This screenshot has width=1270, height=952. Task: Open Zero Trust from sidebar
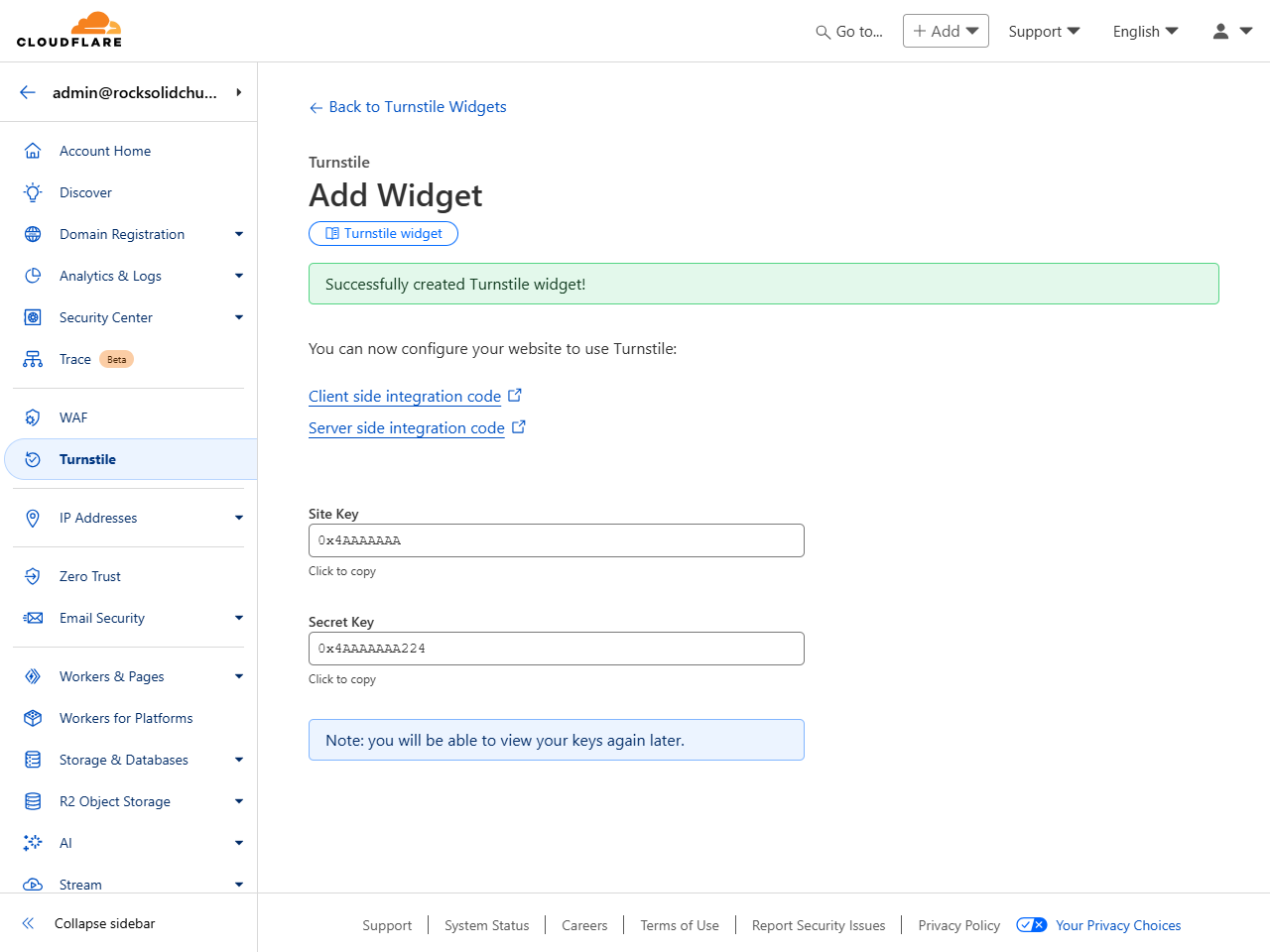tap(90, 576)
